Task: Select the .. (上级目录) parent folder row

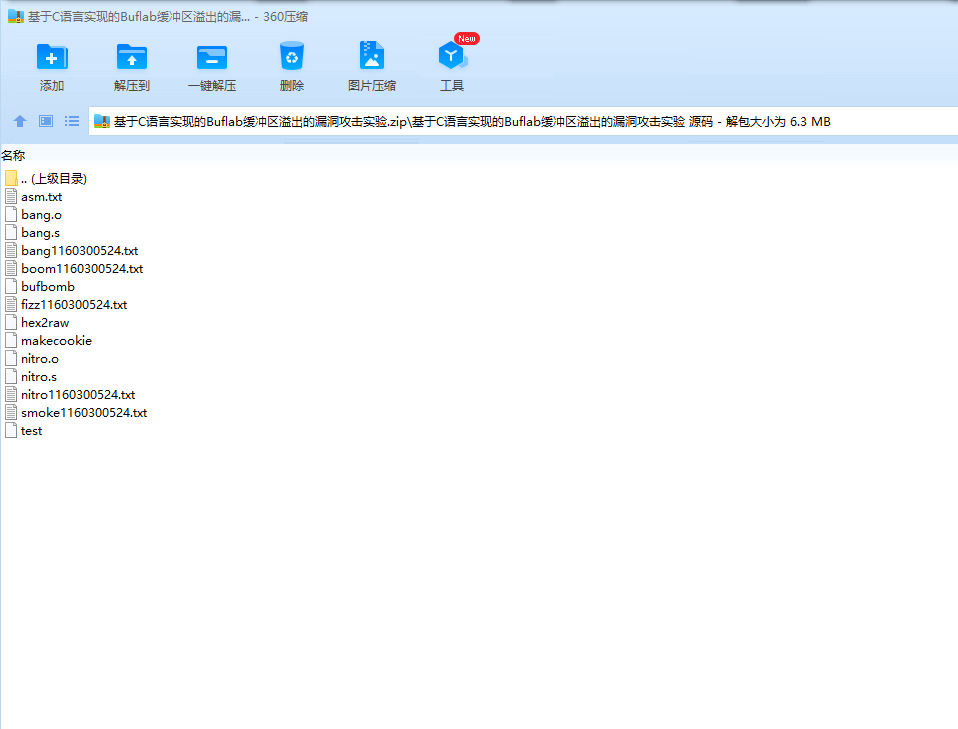Action: (54, 178)
